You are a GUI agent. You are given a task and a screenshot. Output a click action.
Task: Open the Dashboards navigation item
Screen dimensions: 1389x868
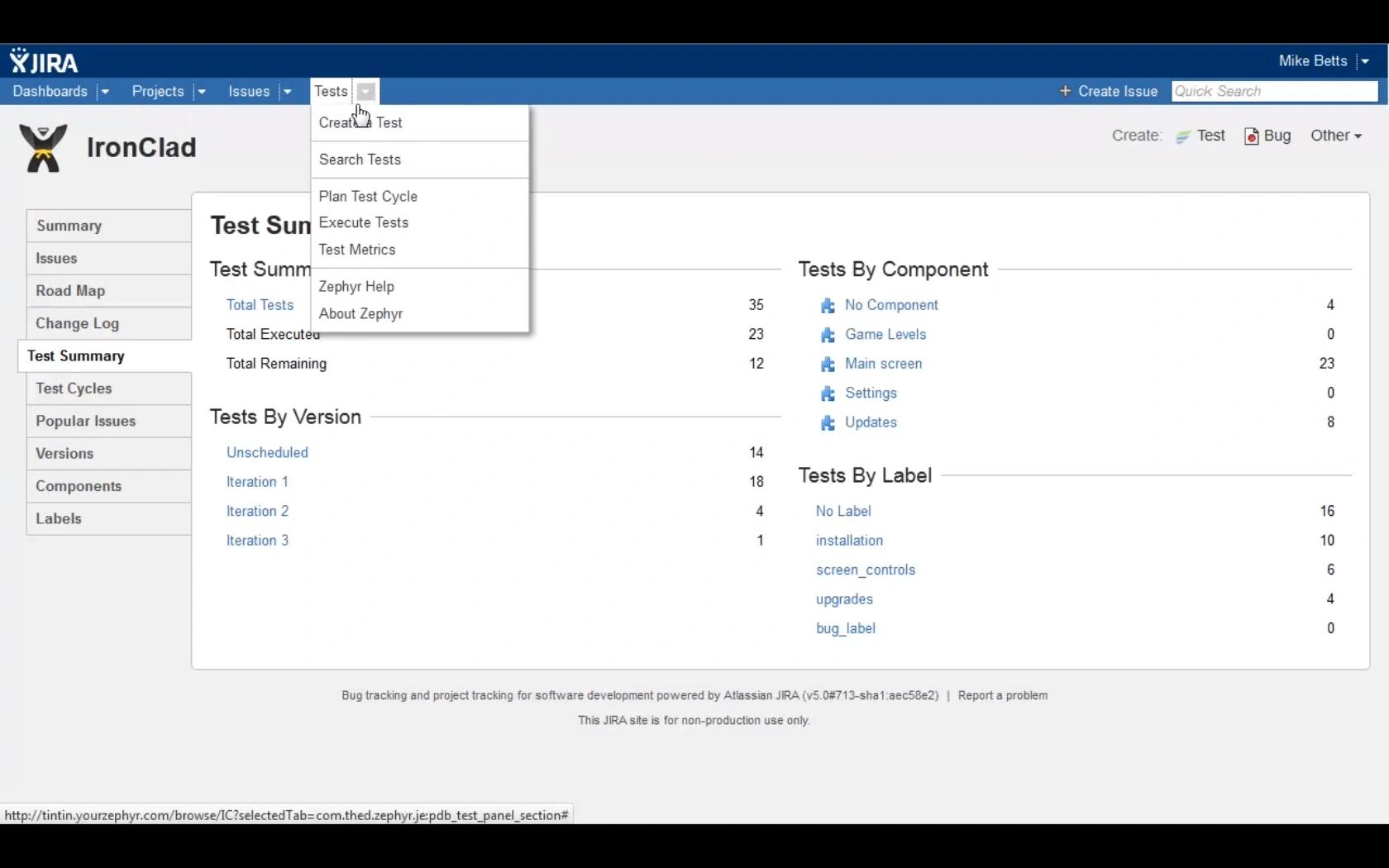pos(50,91)
